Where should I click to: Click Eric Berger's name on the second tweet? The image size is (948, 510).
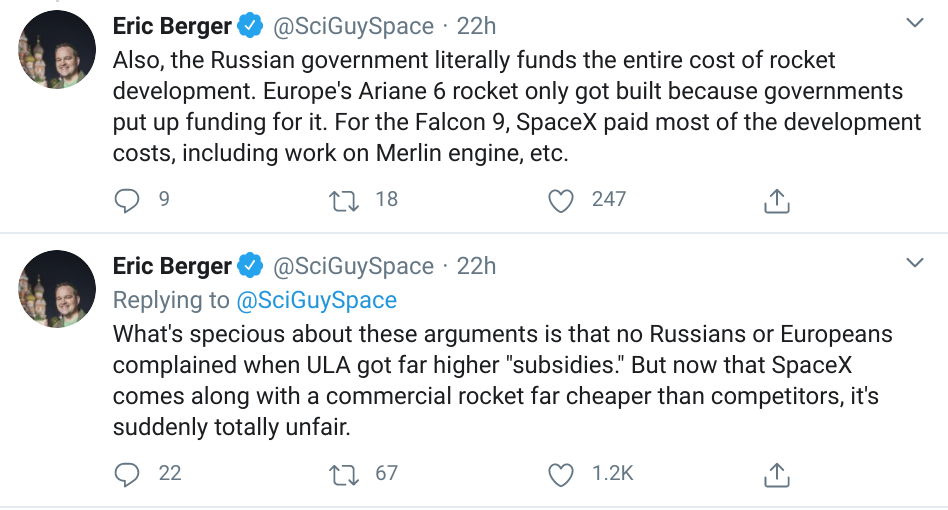(172, 266)
